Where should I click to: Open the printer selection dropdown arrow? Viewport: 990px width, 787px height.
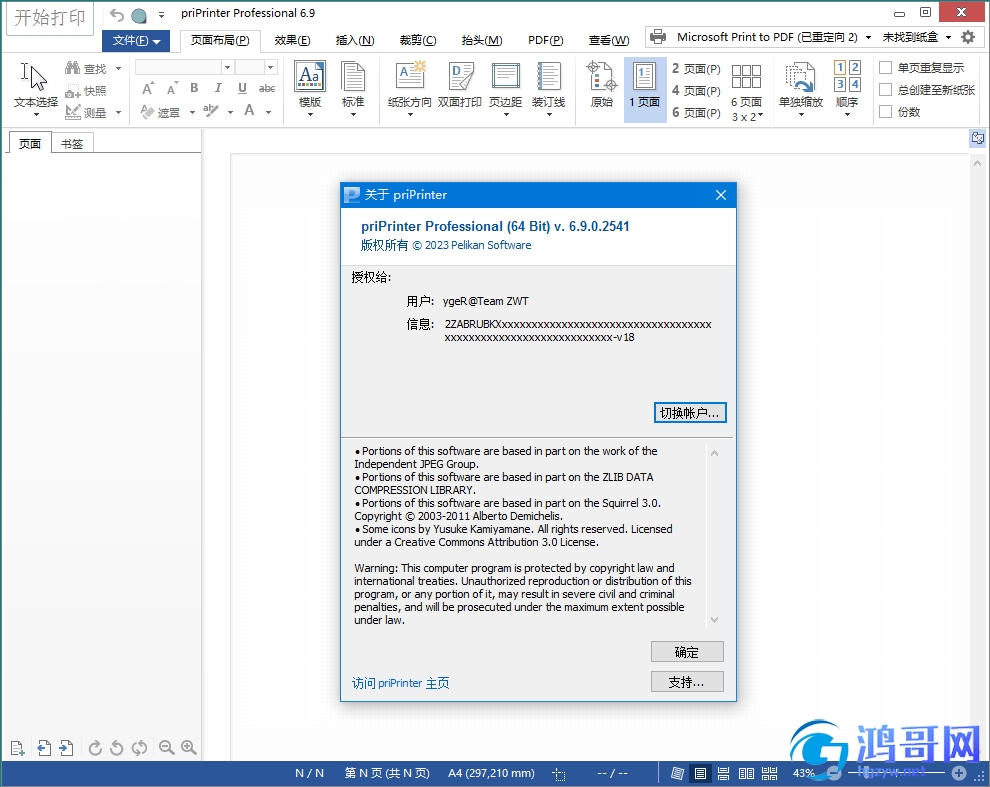tap(868, 37)
